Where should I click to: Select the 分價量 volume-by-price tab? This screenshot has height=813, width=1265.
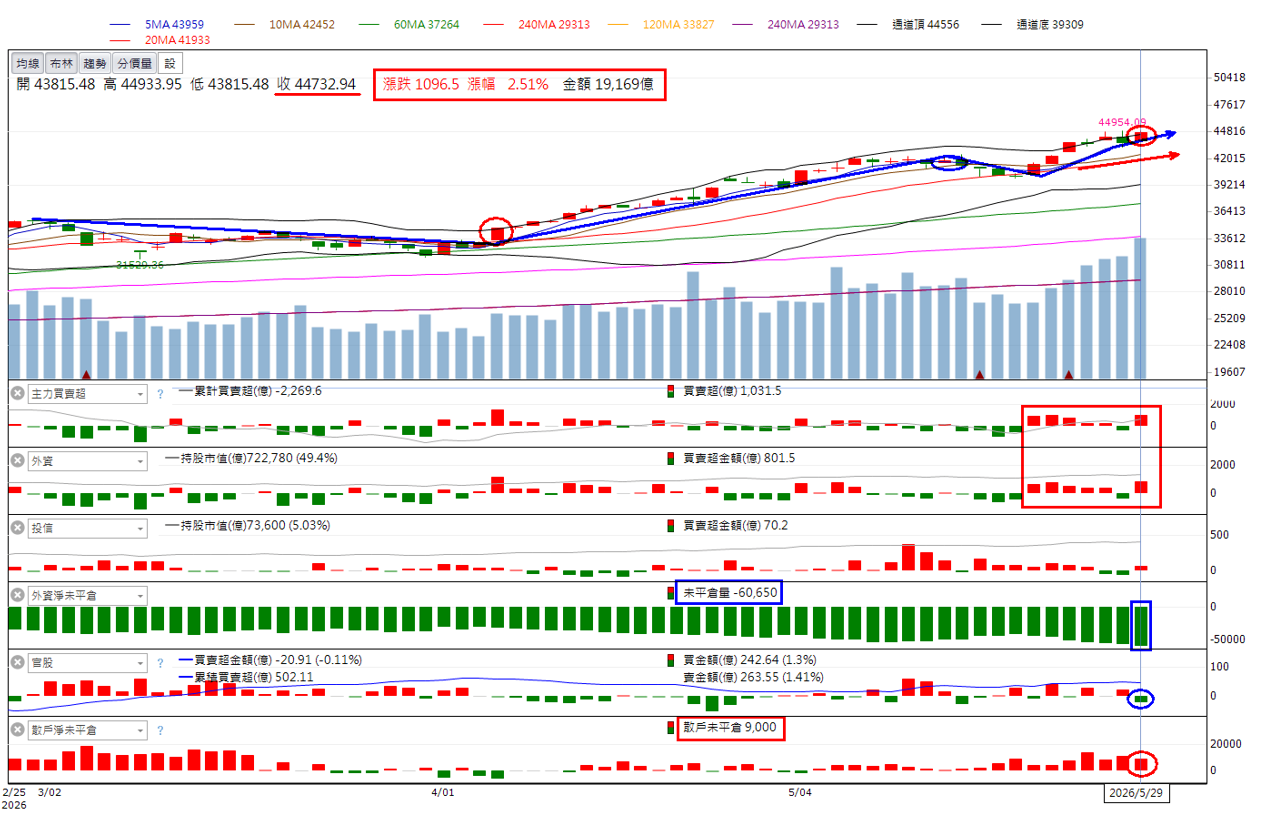[x=134, y=63]
